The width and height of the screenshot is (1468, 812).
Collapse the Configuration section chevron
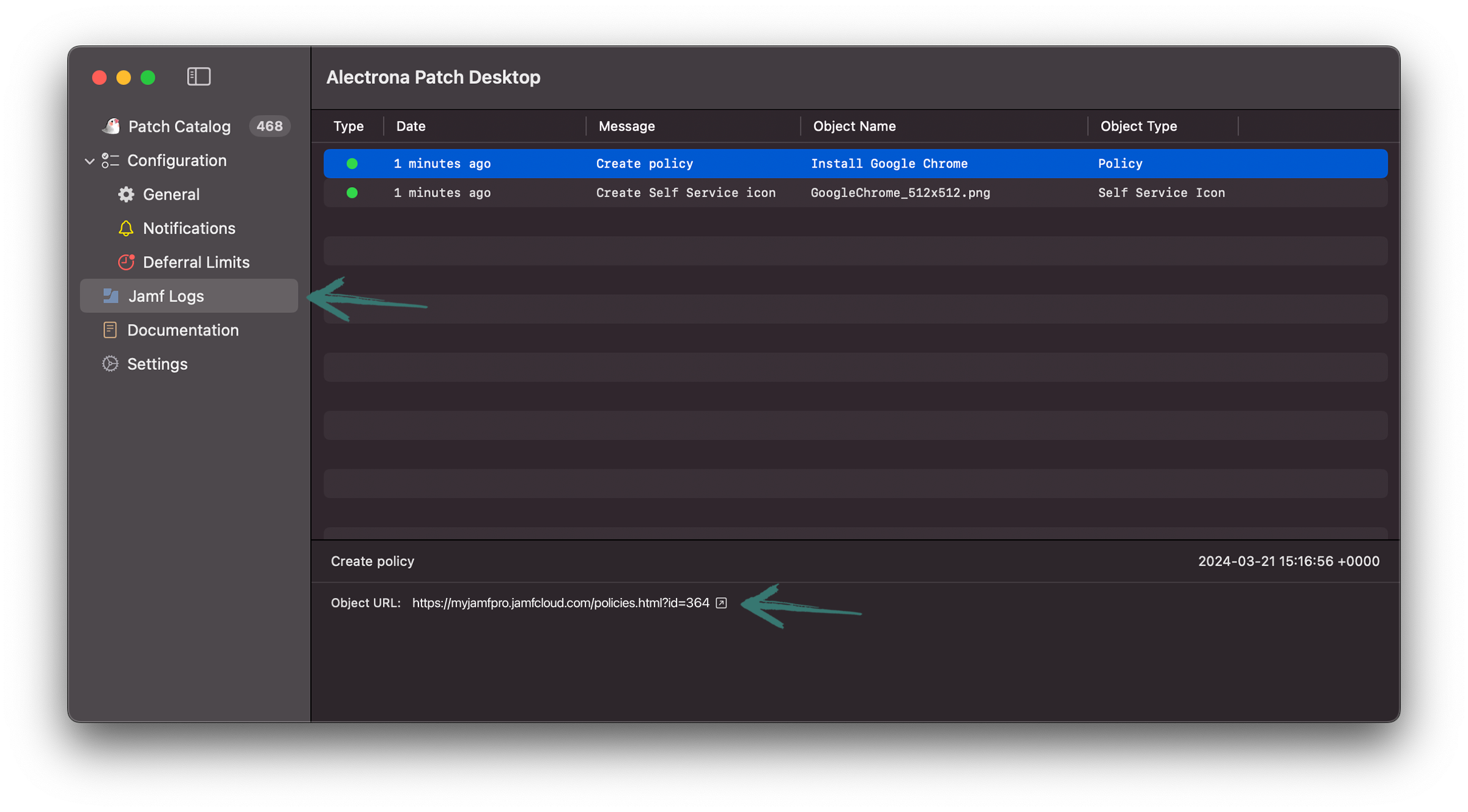(x=89, y=161)
